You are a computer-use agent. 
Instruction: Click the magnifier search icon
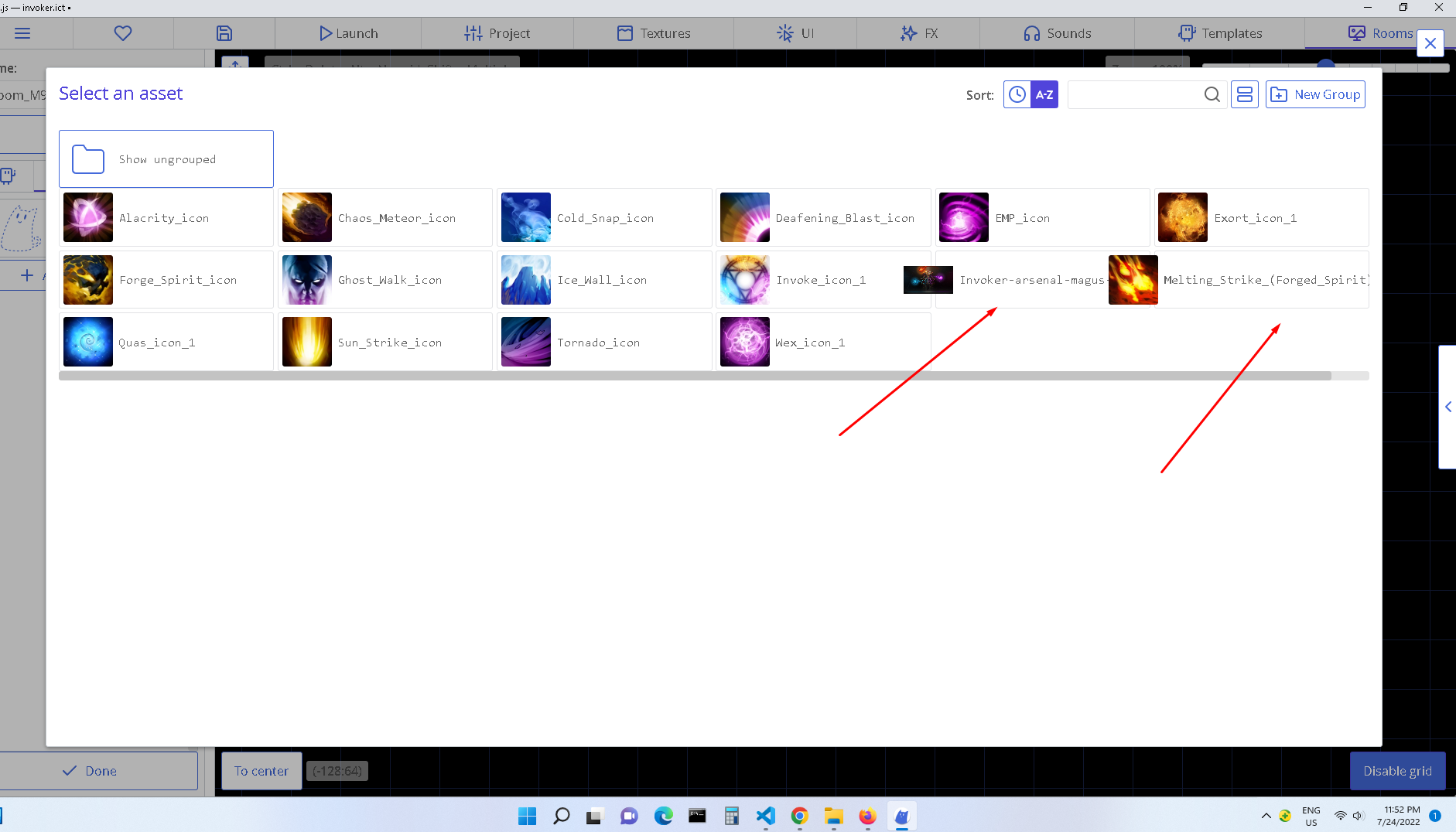click(x=1212, y=94)
